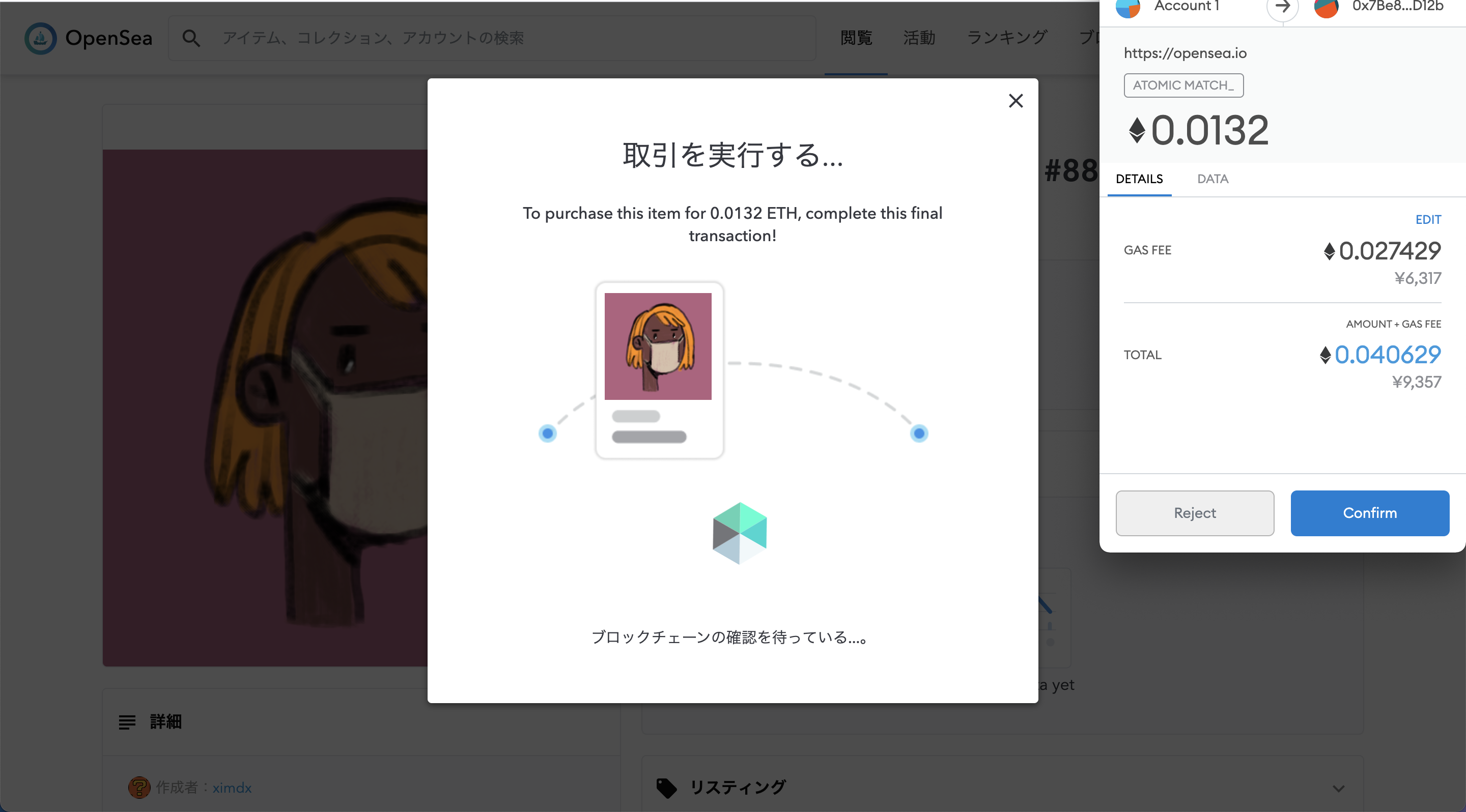
Task: Open creator profile ximdx
Action: coord(232,788)
